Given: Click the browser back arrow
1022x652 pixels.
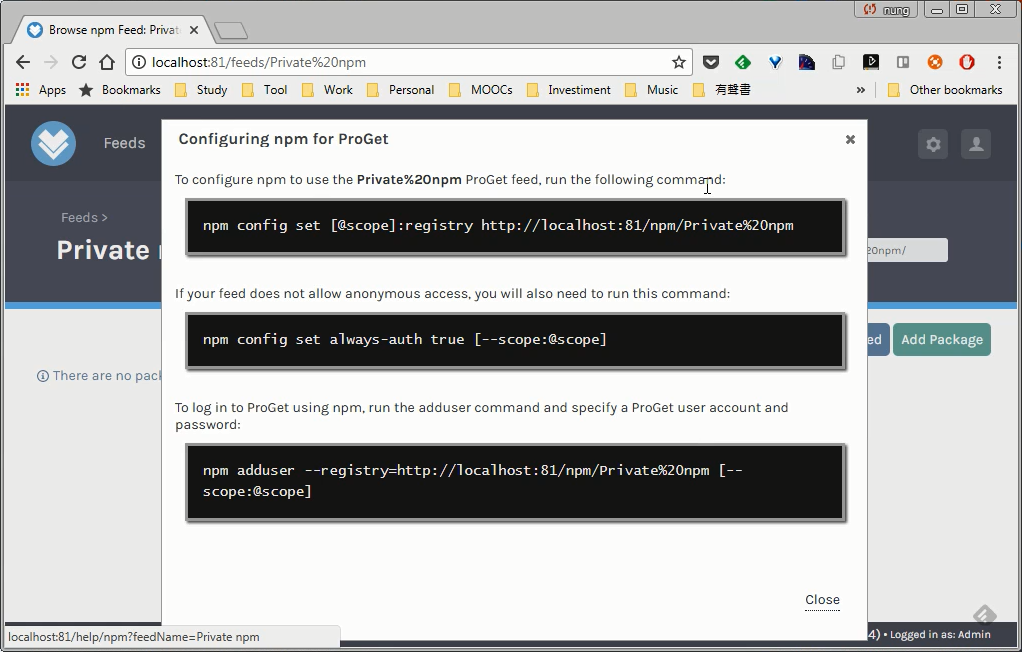Looking at the screenshot, I should click(23, 62).
